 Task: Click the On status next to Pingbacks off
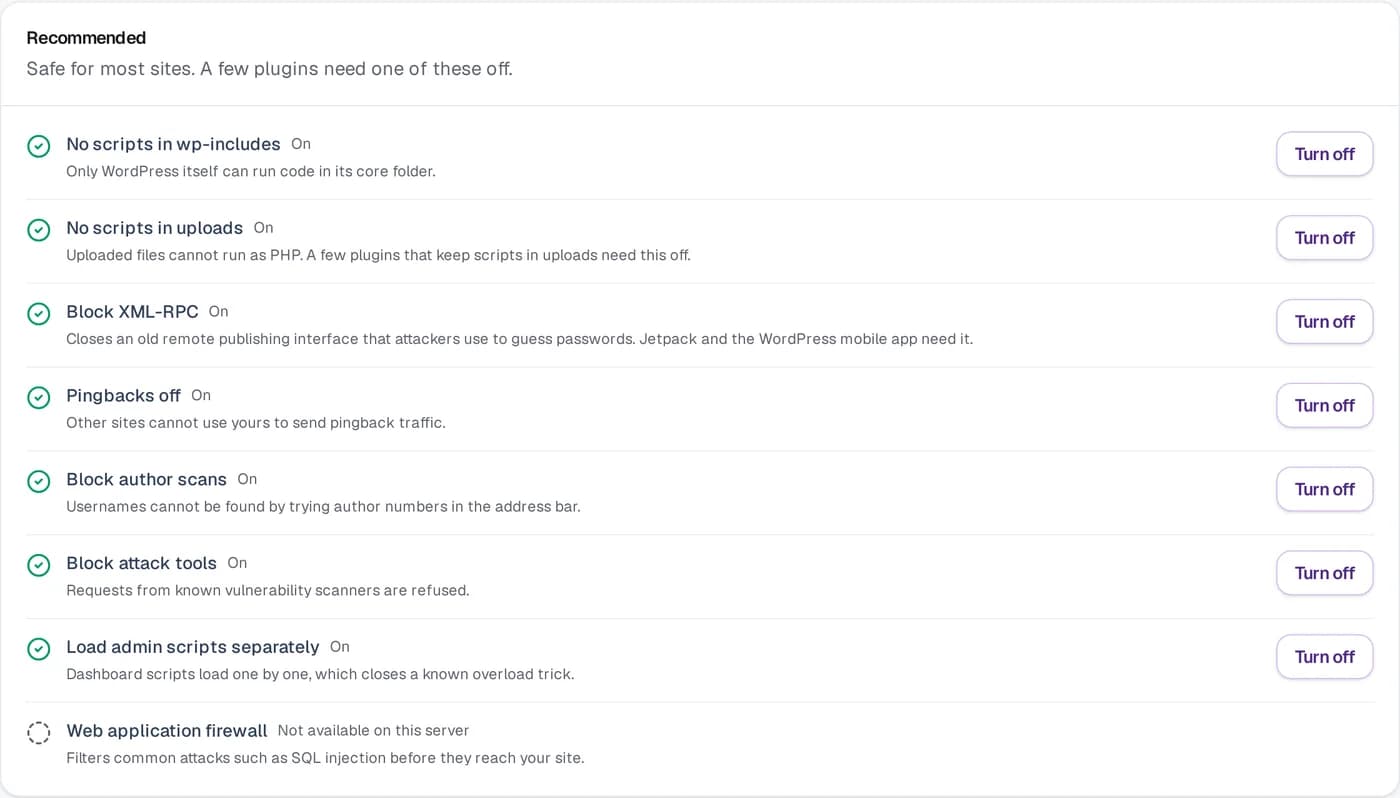tap(201, 395)
